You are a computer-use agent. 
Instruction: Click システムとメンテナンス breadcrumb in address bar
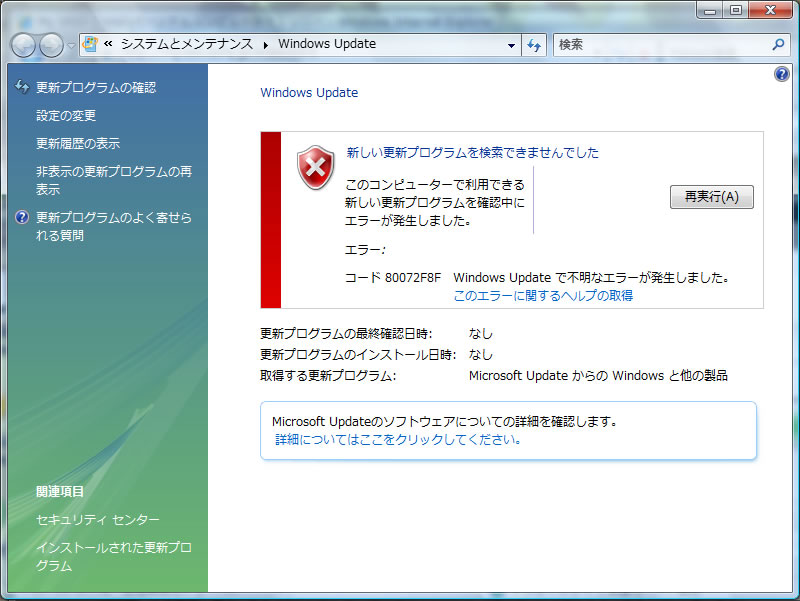[x=187, y=44]
